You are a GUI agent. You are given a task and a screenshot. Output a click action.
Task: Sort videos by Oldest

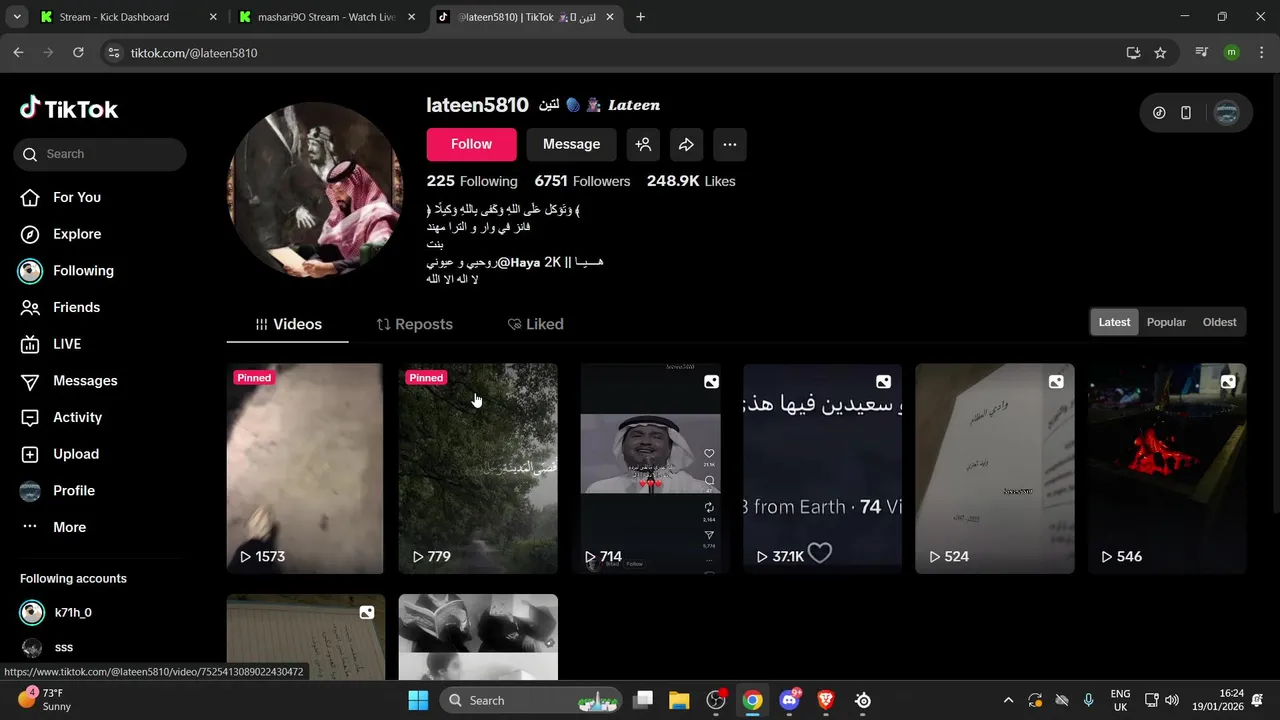pyautogui.click(x=1219, y=322)
